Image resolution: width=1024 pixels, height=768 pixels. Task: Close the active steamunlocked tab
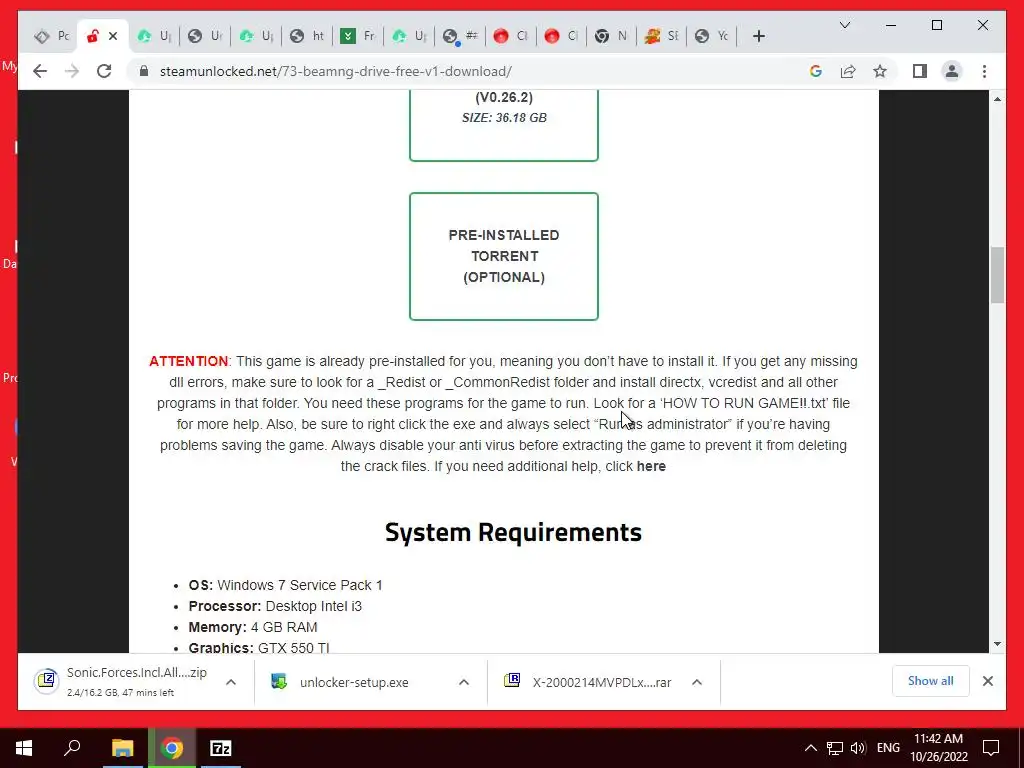pos(113,37)
